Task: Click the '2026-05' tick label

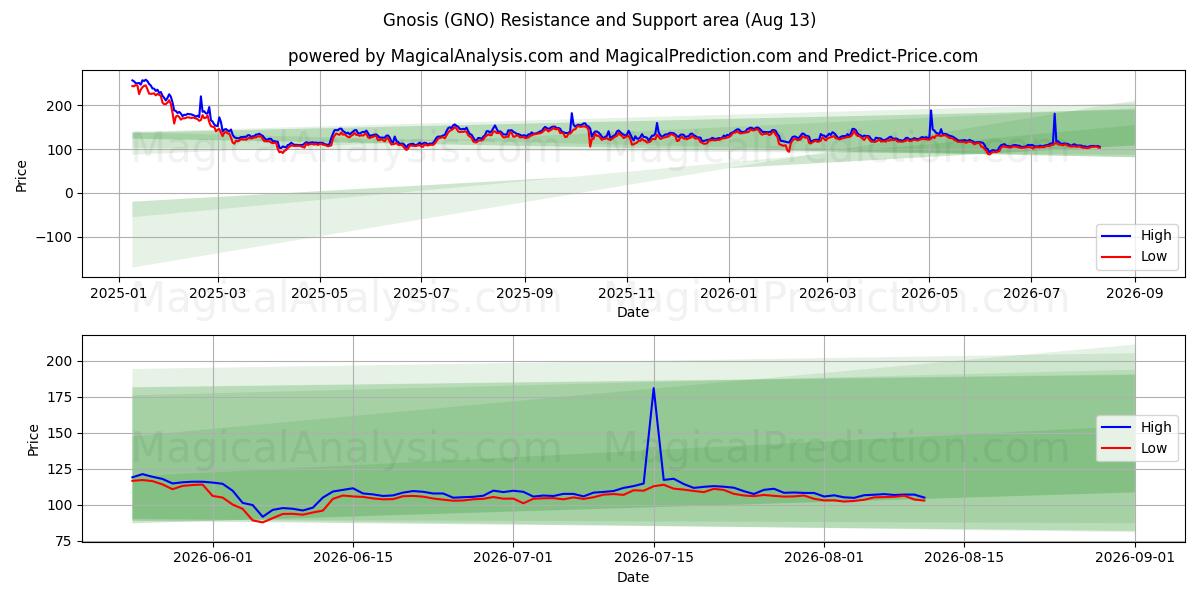Action: [x=930, y=294]
